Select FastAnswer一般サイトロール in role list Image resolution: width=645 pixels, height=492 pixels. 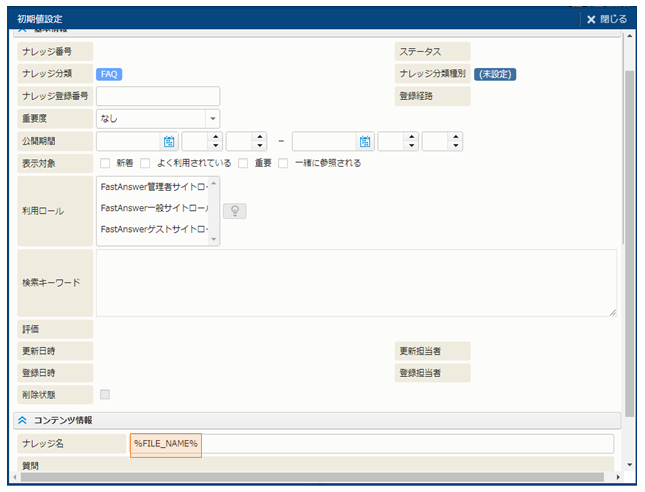click(154, 208)
